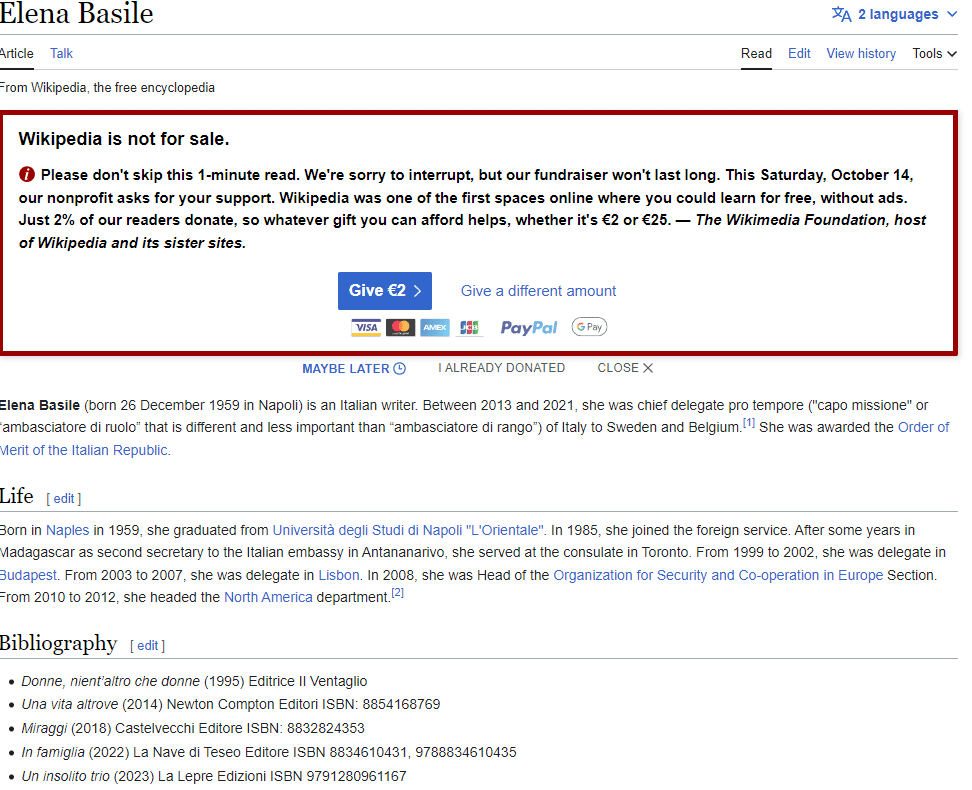Click the Bibliography section heading
Screen dimensions: 972x790
pos(58,643)
